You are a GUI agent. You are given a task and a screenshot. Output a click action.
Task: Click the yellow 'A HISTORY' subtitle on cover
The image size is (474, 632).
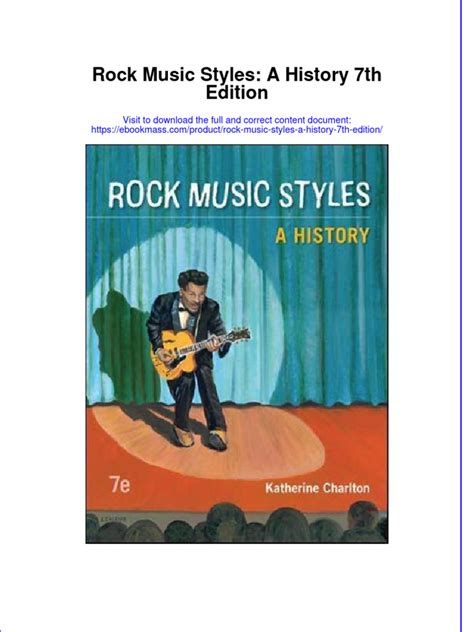pos(322,236)
